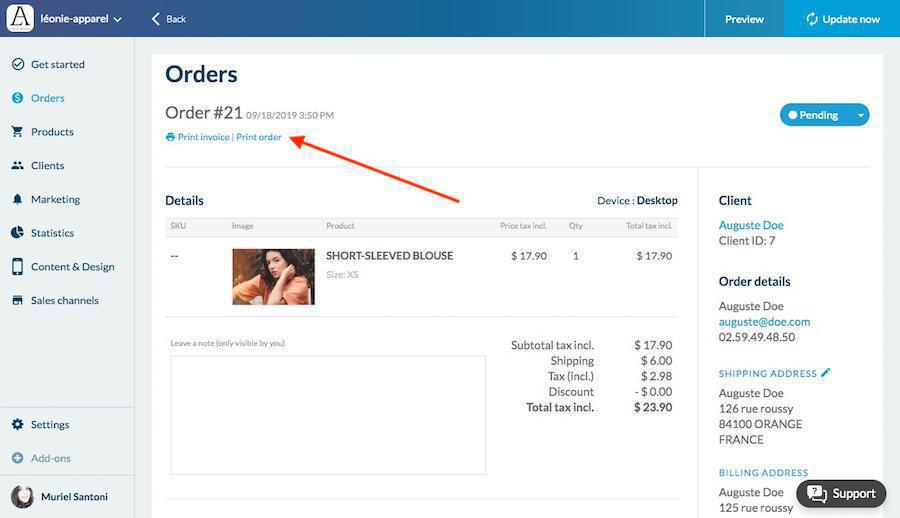Click the Get started checkmark icon

tap(18, 64)
